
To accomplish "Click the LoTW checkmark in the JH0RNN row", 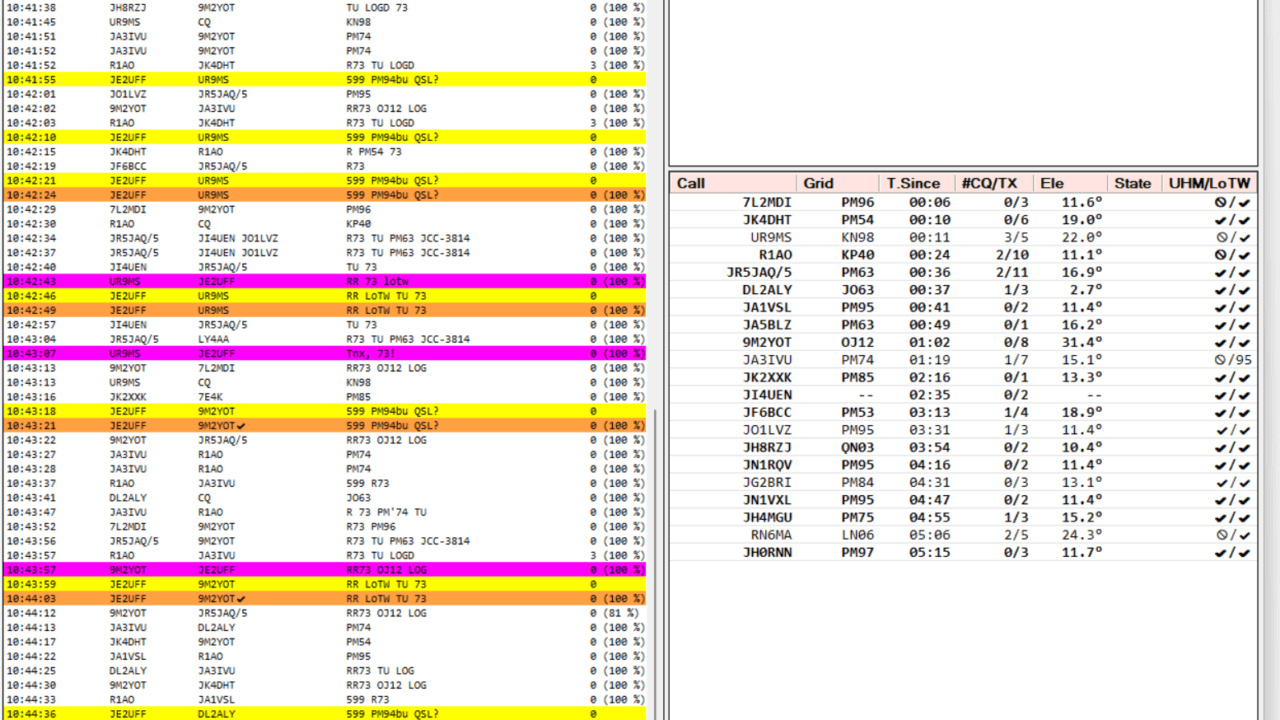I will click(1245, 552).
